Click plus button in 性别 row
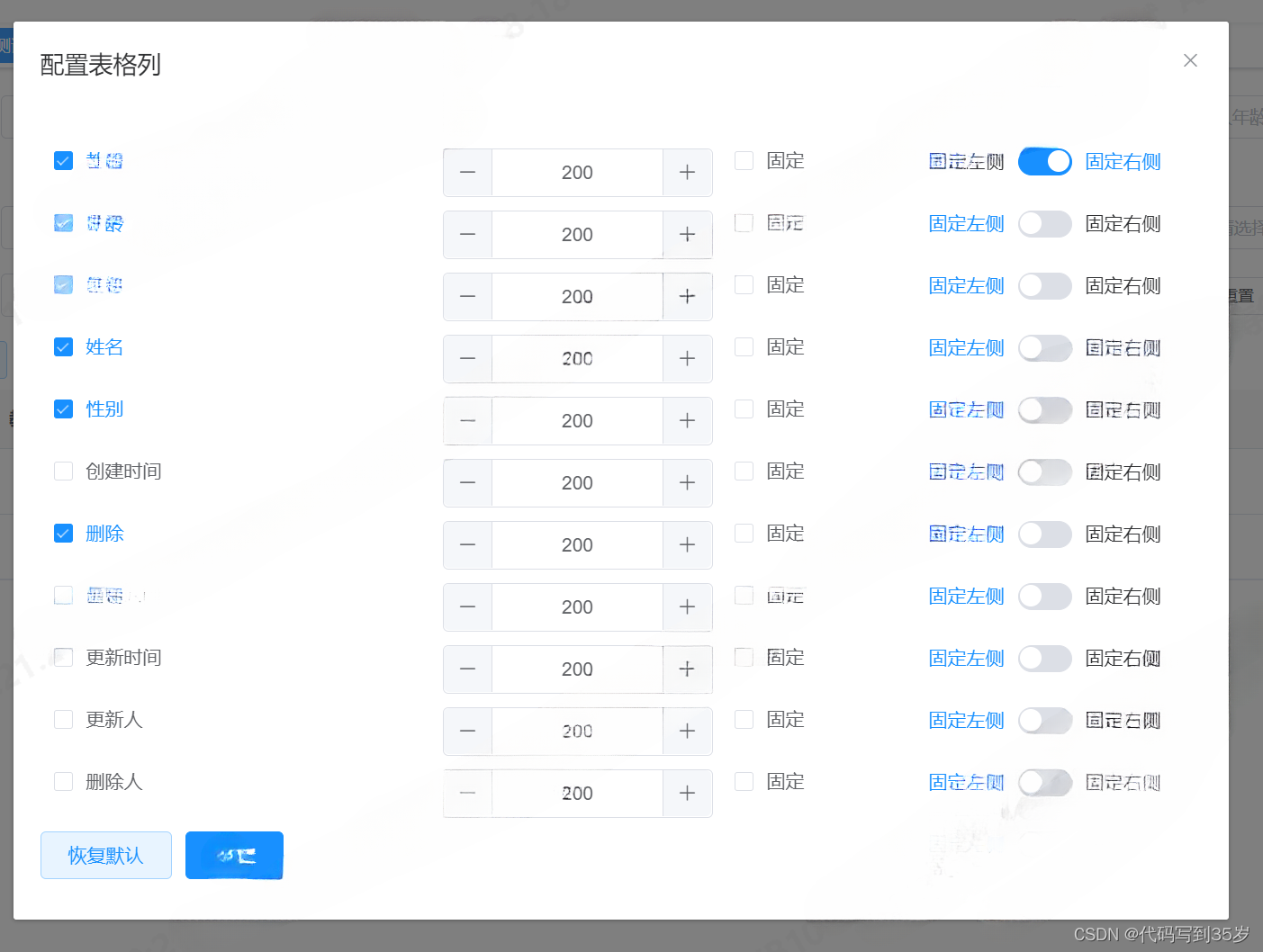The height and width of the screenshot is (952, 1263). click(x=688, y=421)
